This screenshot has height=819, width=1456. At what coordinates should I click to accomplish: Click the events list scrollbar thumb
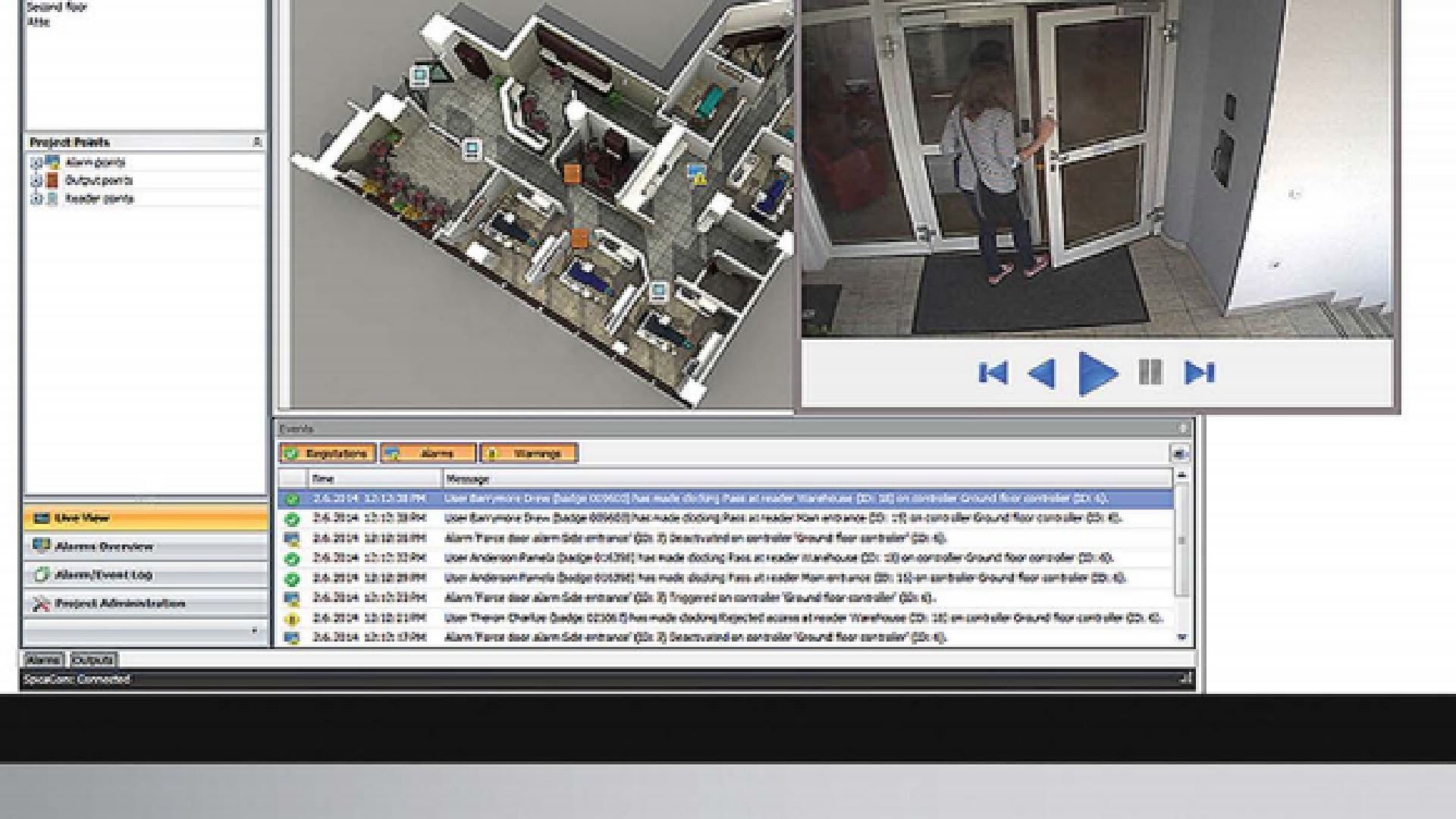coord(1181,540)
